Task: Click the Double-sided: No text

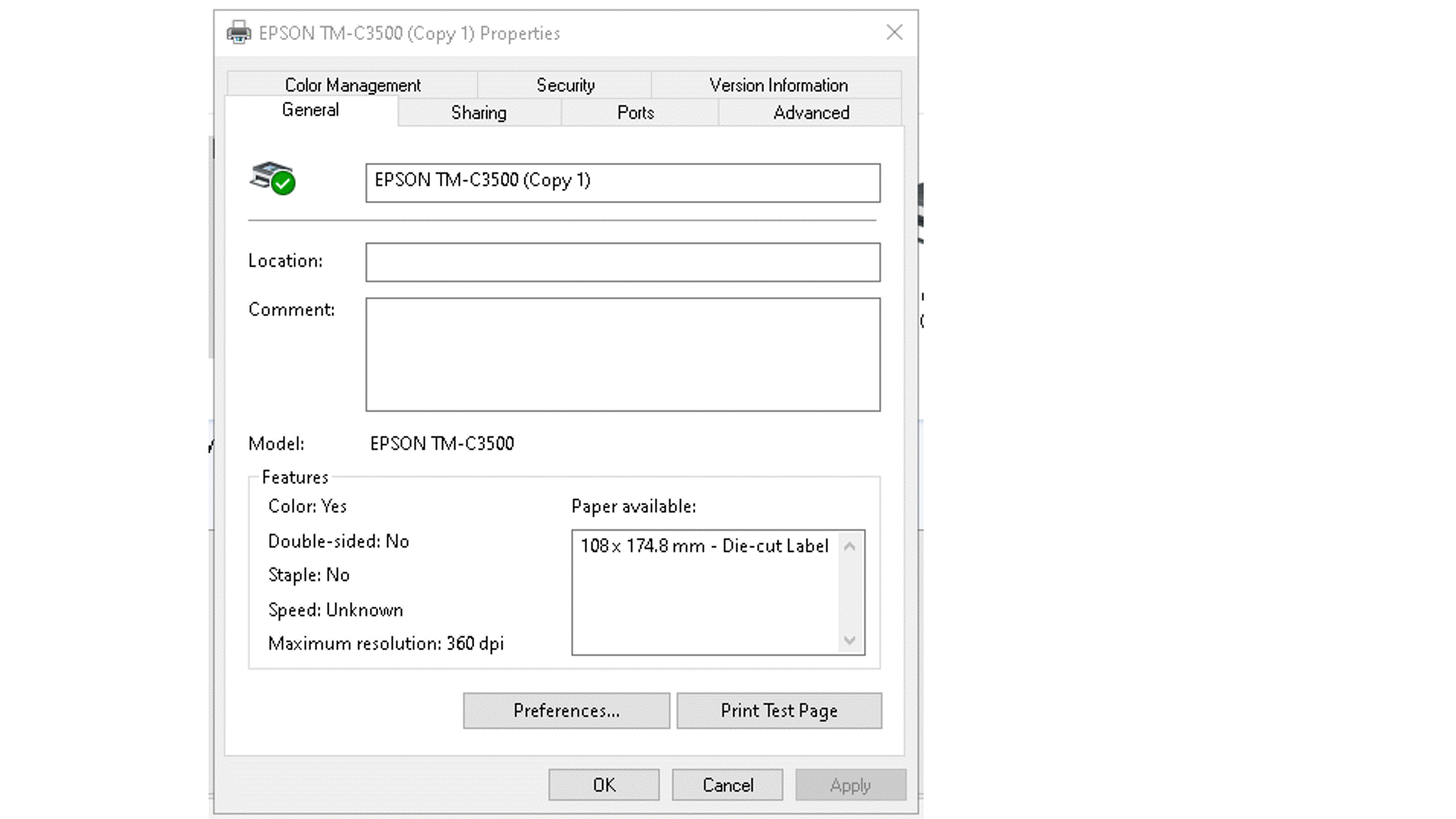Action: pyautogui.click(x=338, y=541)
